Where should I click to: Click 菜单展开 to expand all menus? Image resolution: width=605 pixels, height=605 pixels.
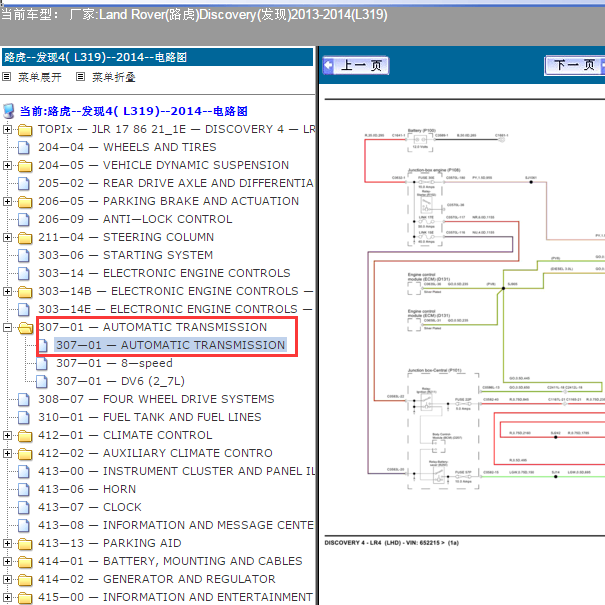40,77
